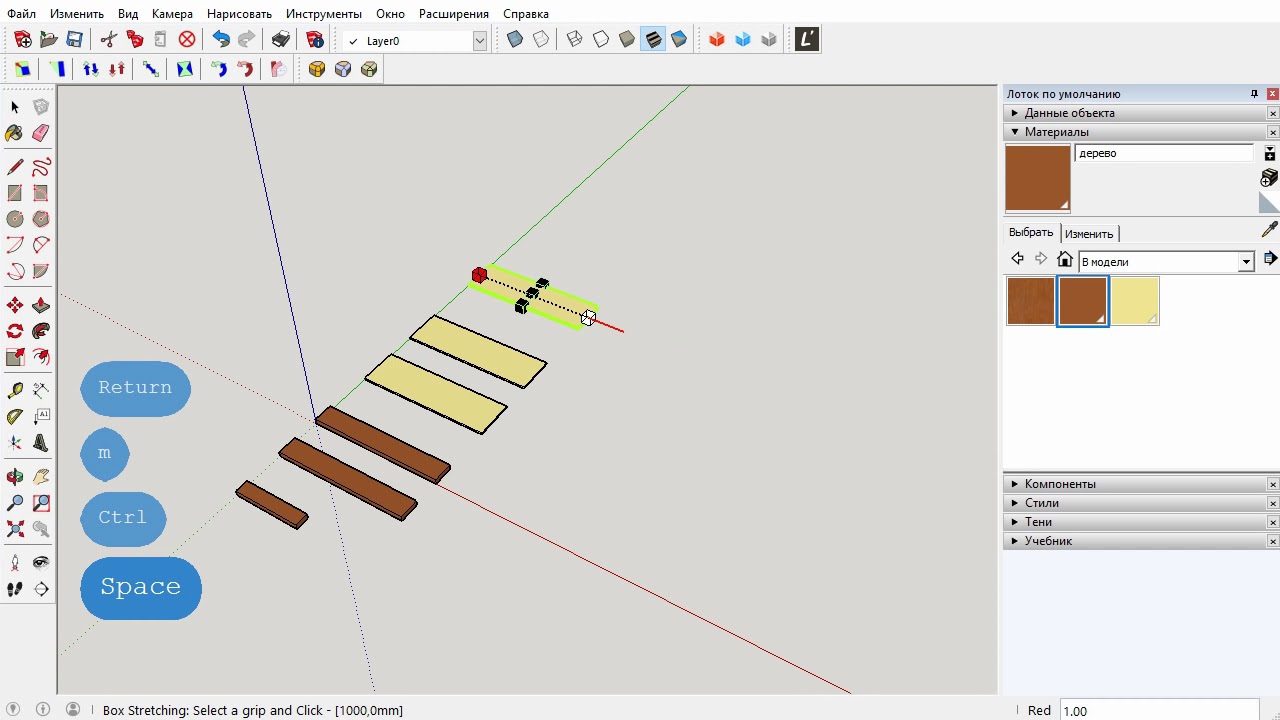Select the Walk footprints tool
Viewport: 1280px width, 720px height.
[15, 589]
